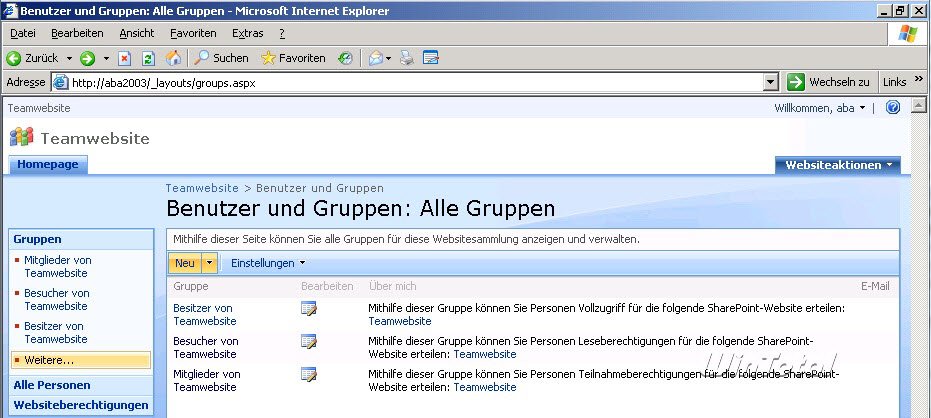Click the Home house icon
This screenshot has width=931, height=418.
pos(173,58)
